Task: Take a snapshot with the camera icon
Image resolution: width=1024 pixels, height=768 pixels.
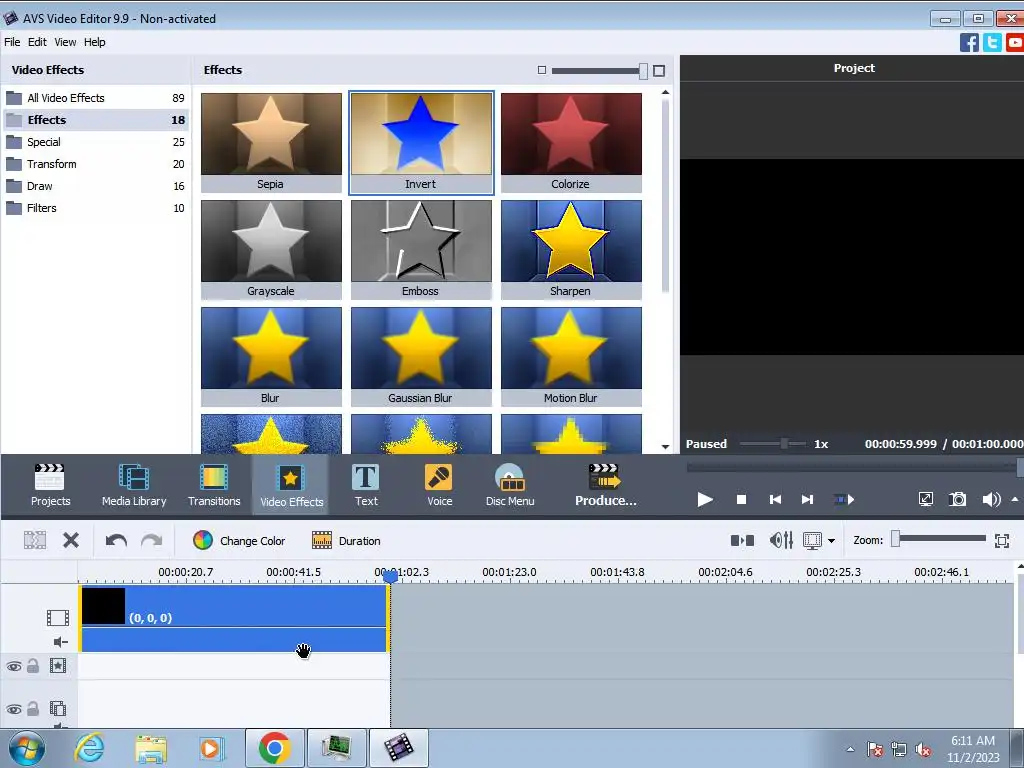Action: pos(957,500)
